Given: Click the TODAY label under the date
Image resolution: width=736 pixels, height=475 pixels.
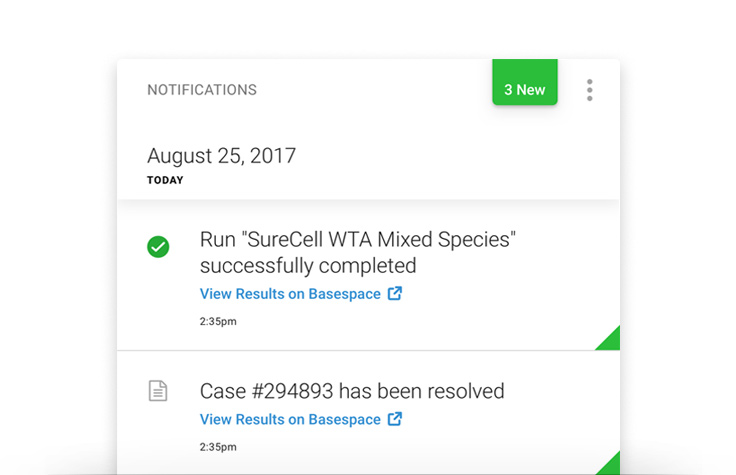Looking at the screenshot, I should [165, 181].
